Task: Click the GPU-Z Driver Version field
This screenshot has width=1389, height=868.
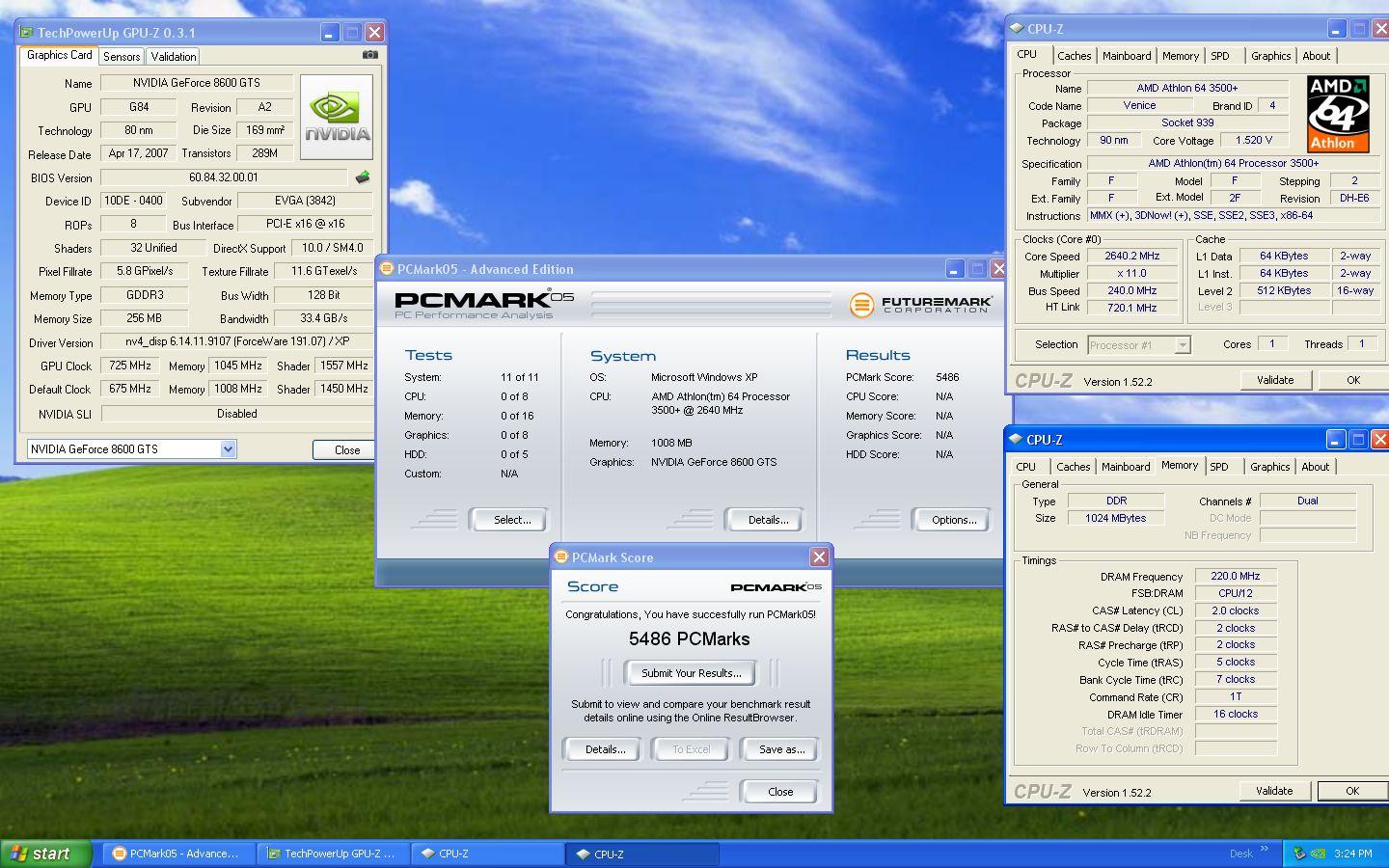Action: [236, 341]
